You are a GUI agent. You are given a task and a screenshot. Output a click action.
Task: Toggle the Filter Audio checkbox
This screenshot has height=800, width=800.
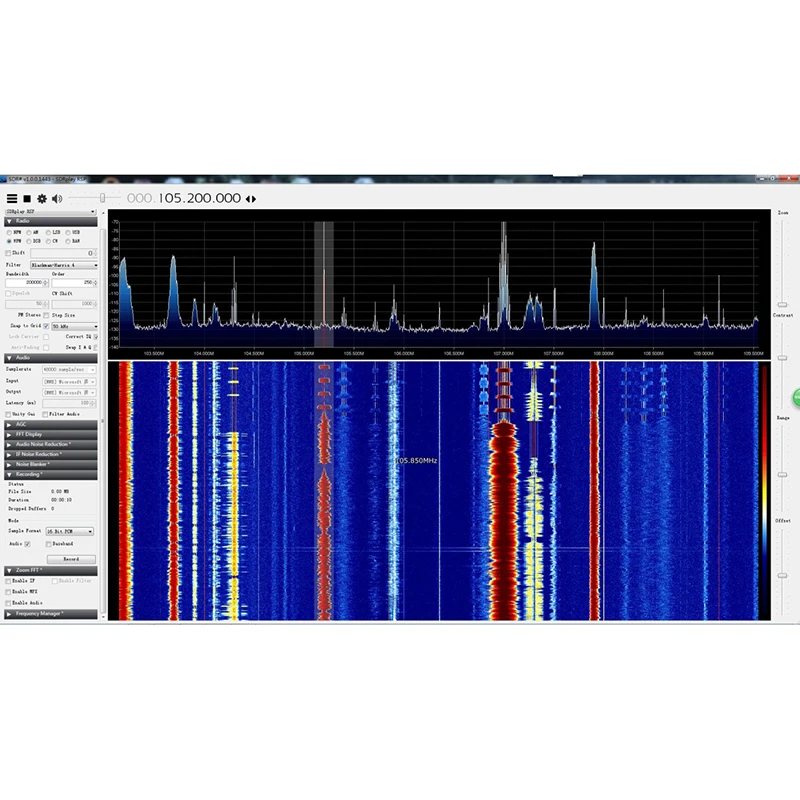coord(45,415)
